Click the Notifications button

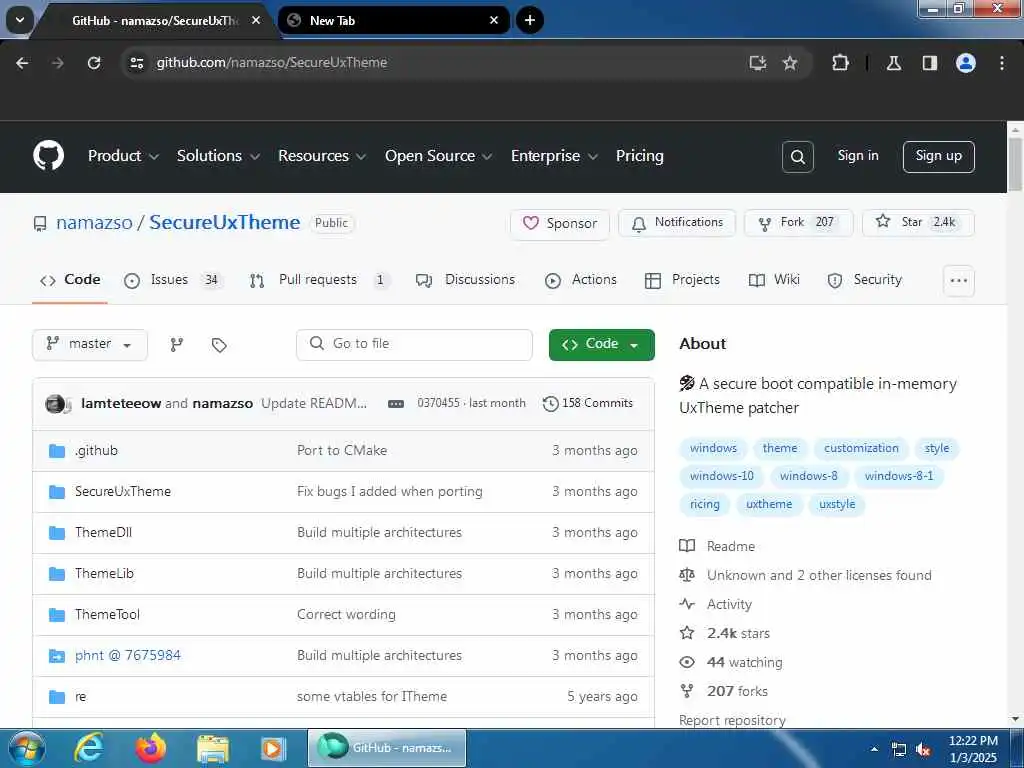pyautogui.click(x=677, y=223)
